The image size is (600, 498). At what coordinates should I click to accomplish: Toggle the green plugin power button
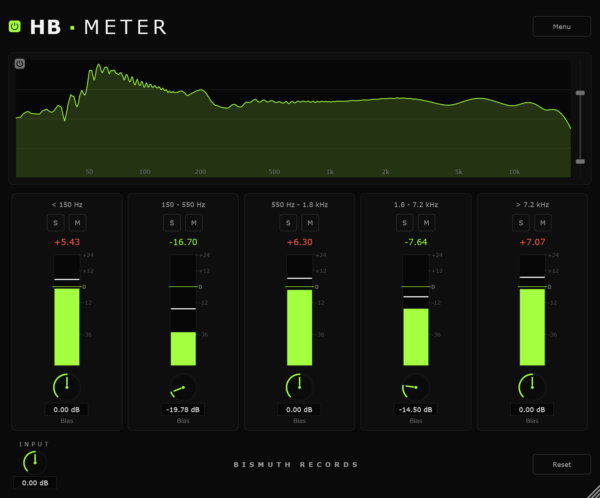click(15, 26)
